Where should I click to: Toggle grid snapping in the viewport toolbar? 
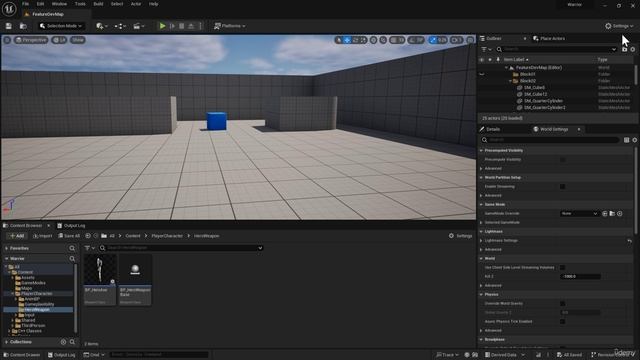(x=393, y=40)
